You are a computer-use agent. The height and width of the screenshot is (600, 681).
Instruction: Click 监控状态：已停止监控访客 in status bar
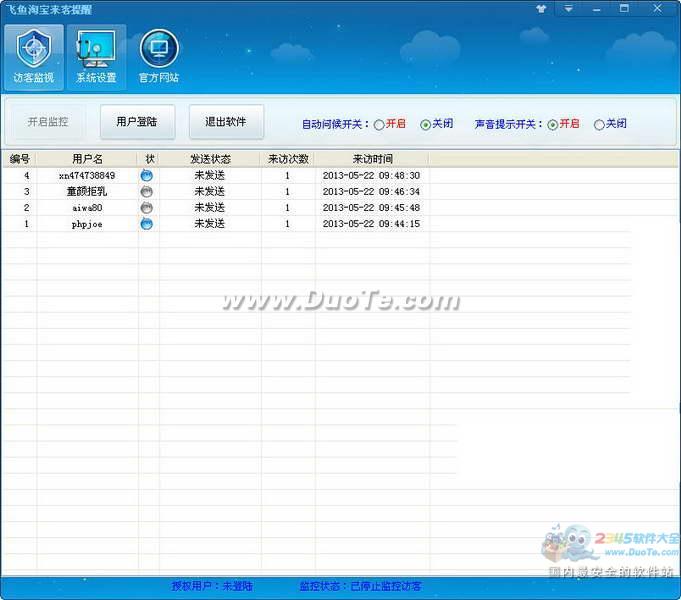point(360,586)
